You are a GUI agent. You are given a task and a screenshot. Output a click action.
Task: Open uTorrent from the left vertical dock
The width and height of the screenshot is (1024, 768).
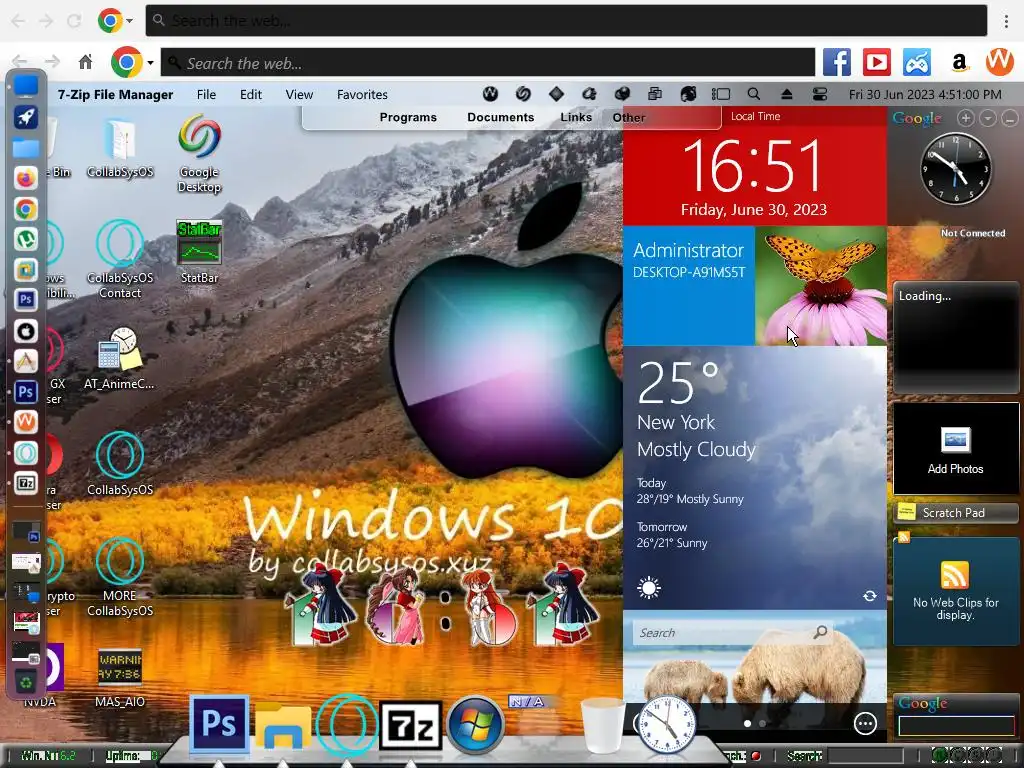tap(26, 239)
